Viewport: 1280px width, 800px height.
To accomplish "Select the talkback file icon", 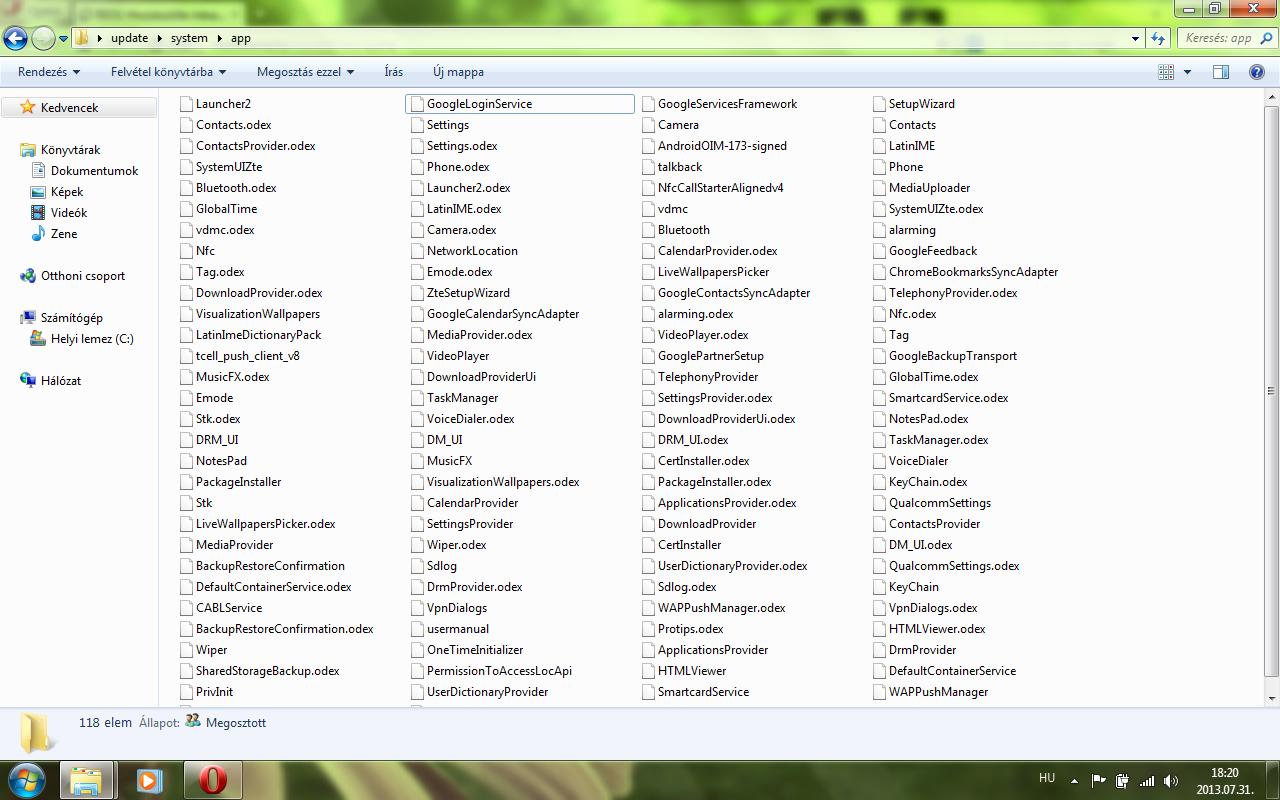I will point(648,166).
